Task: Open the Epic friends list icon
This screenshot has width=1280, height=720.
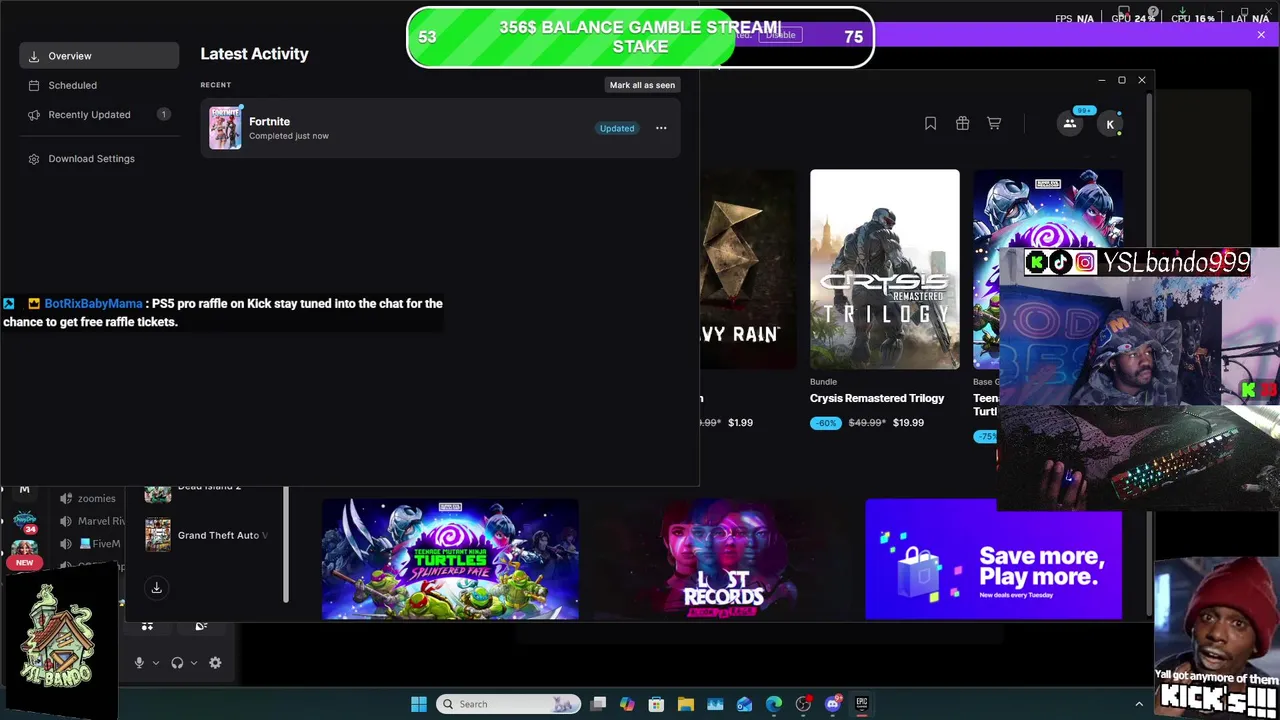Action: click(1069, 124)
